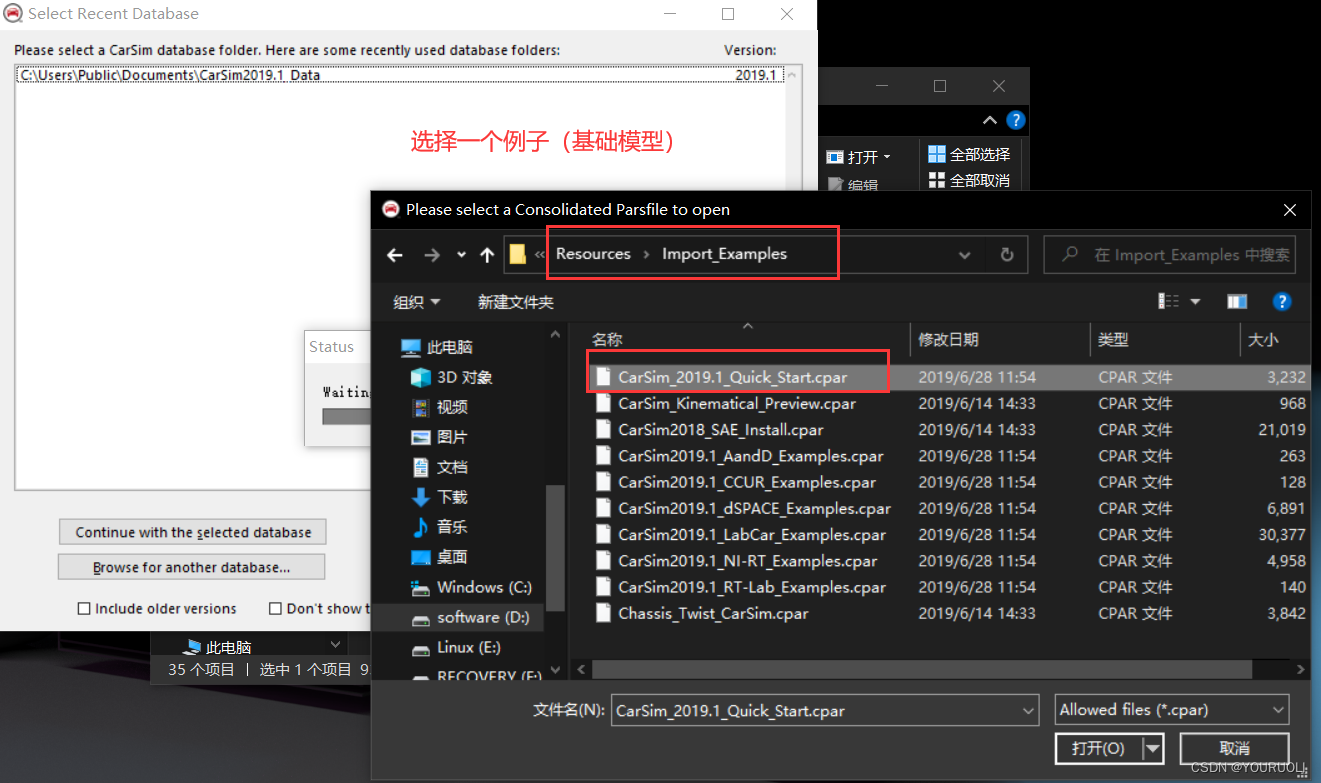Open the Help question mark icon
1321x783 pixels.
coord(1282,301)
